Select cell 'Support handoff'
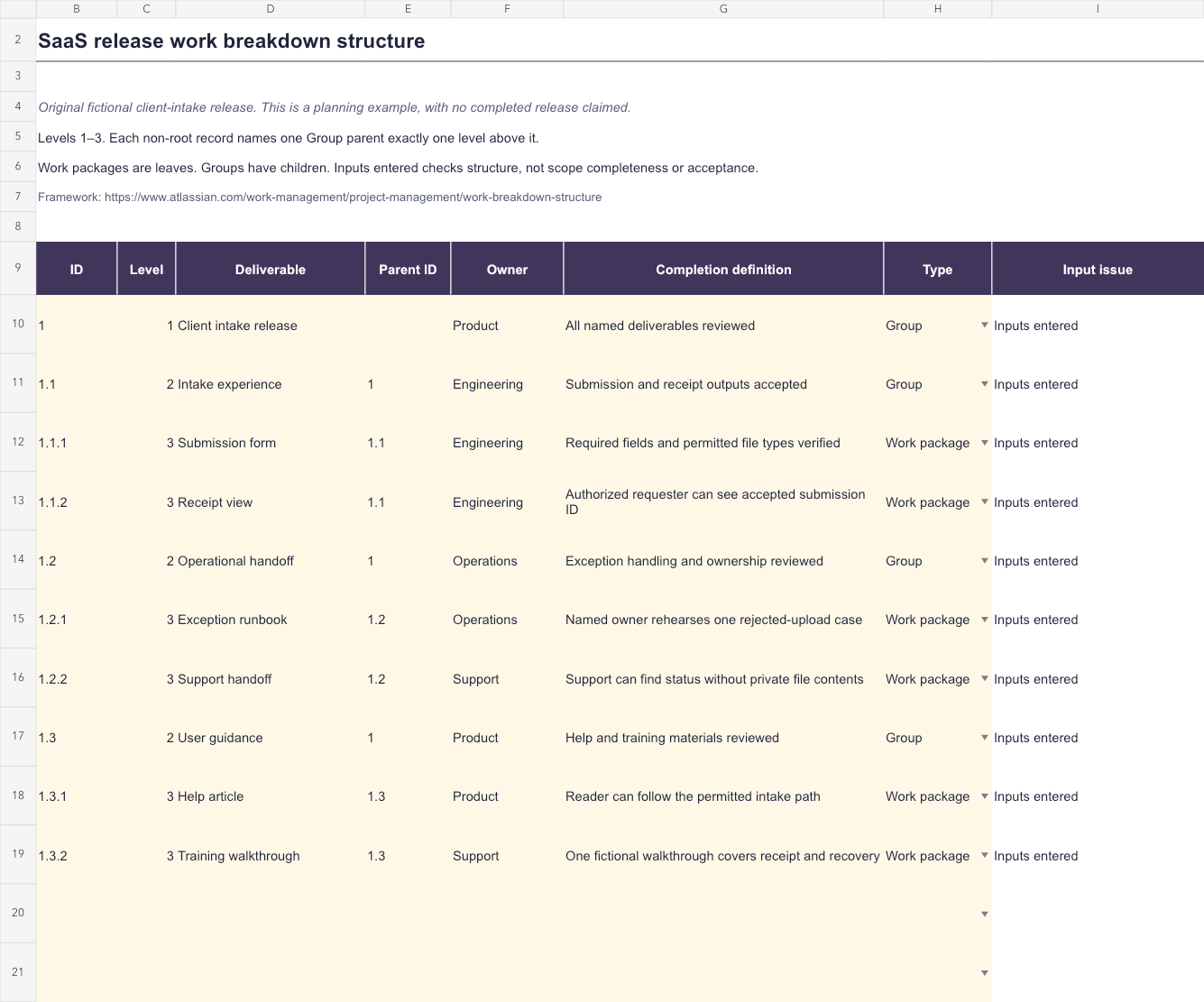 point(271,679)
